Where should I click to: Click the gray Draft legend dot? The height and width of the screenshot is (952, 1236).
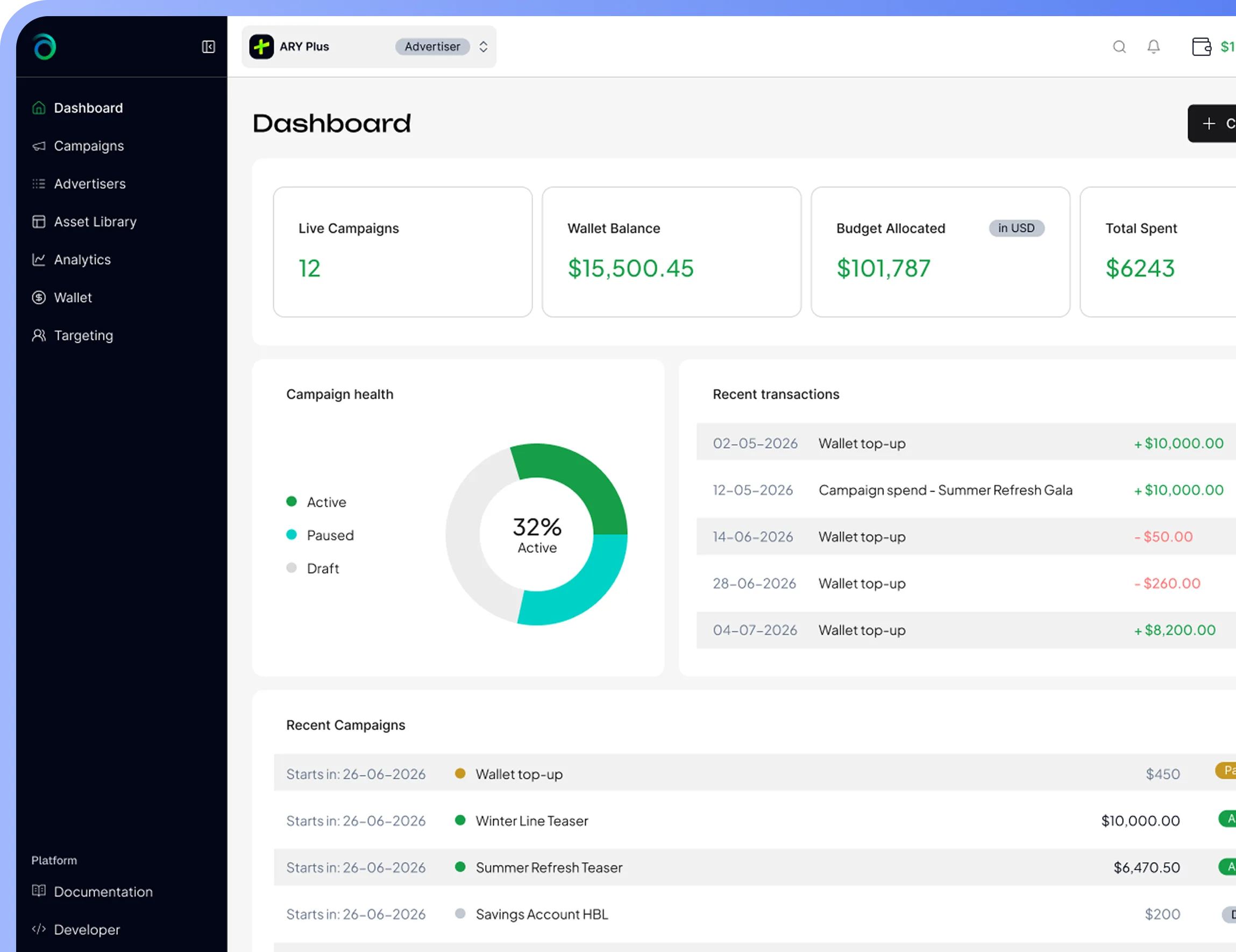point(292,567)
